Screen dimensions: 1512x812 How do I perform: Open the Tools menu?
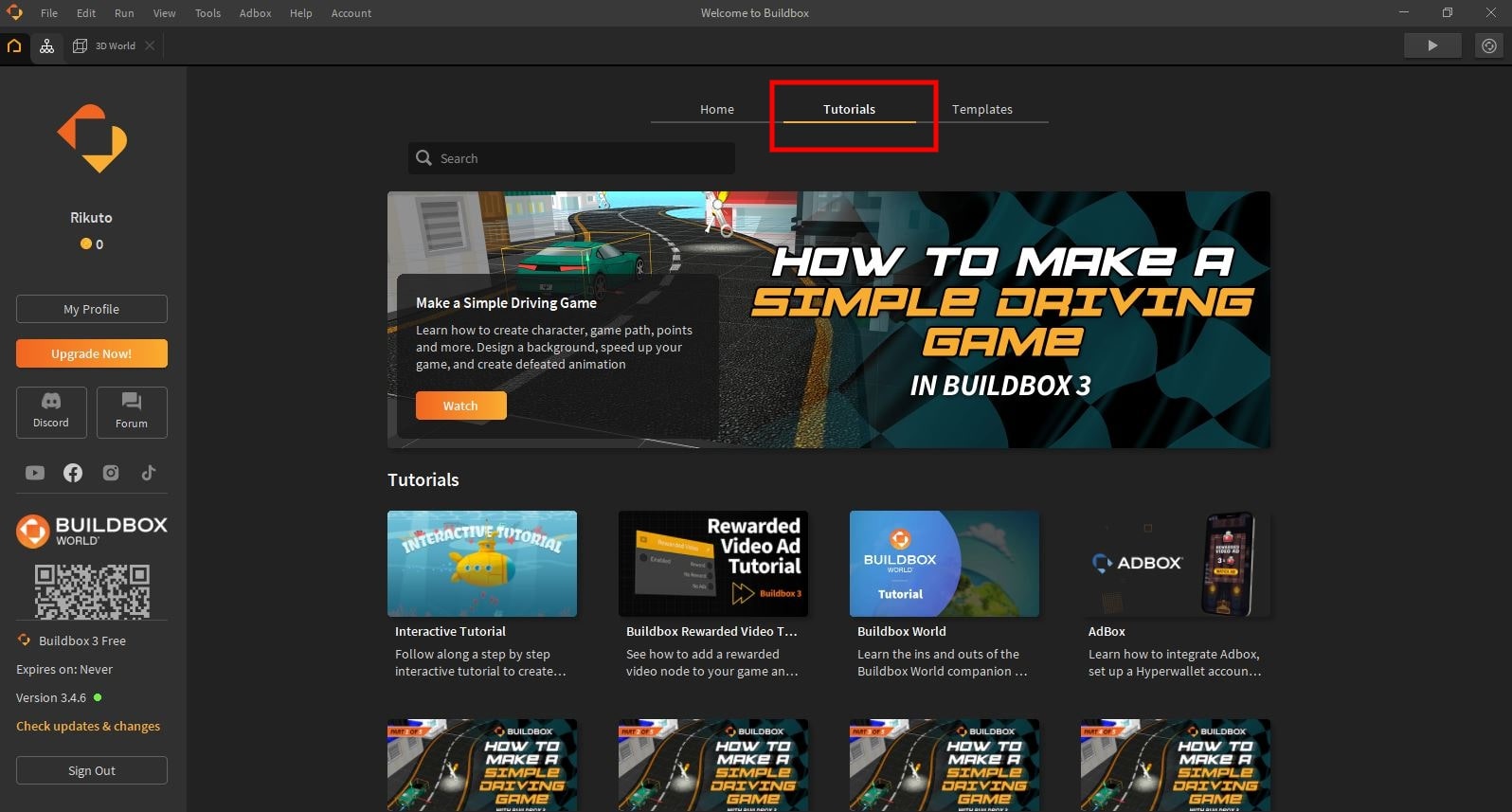tap(207, 13)
